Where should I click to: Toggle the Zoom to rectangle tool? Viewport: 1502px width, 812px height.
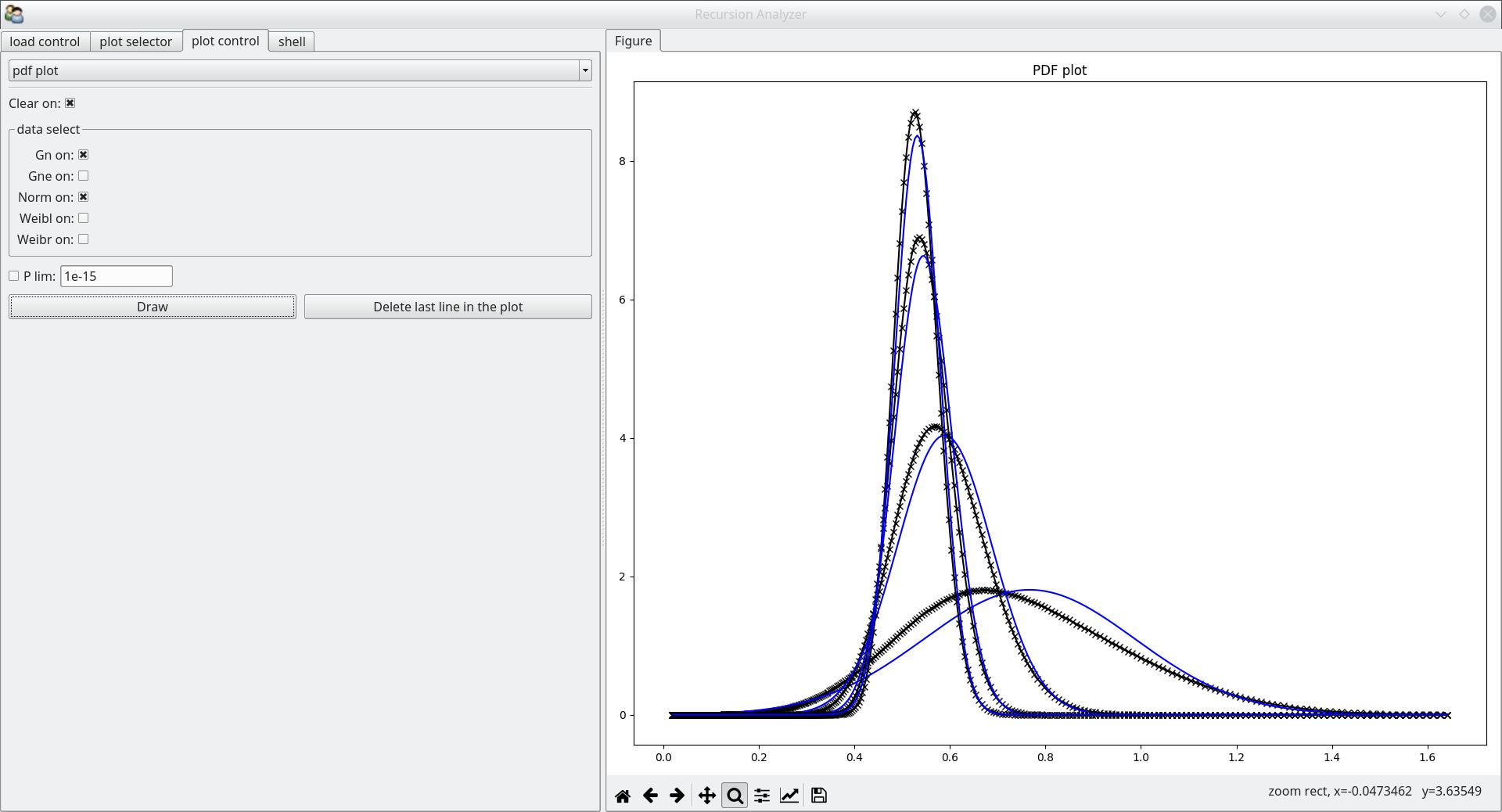pos(735,796)
